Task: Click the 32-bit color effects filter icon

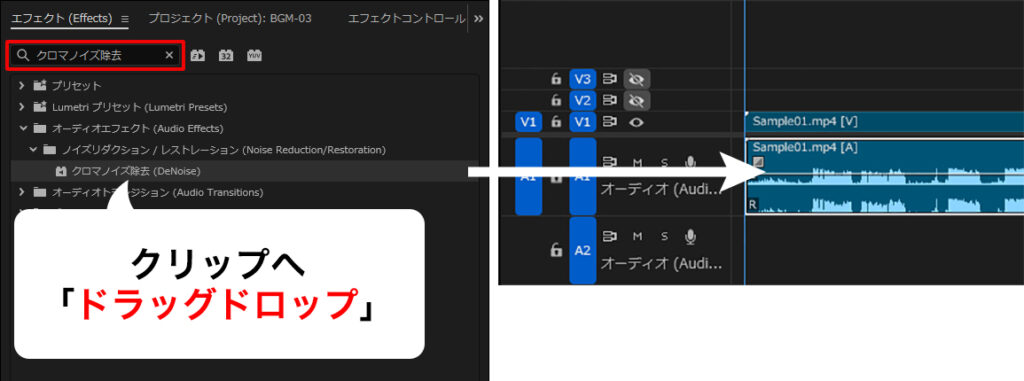Action: 226,56
